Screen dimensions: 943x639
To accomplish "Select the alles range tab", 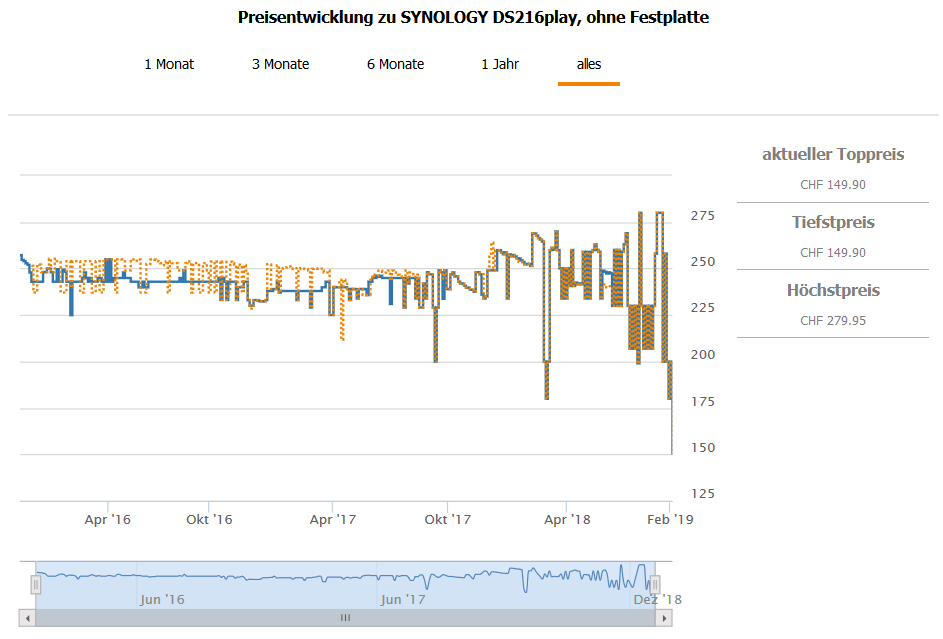I will 589,64.
